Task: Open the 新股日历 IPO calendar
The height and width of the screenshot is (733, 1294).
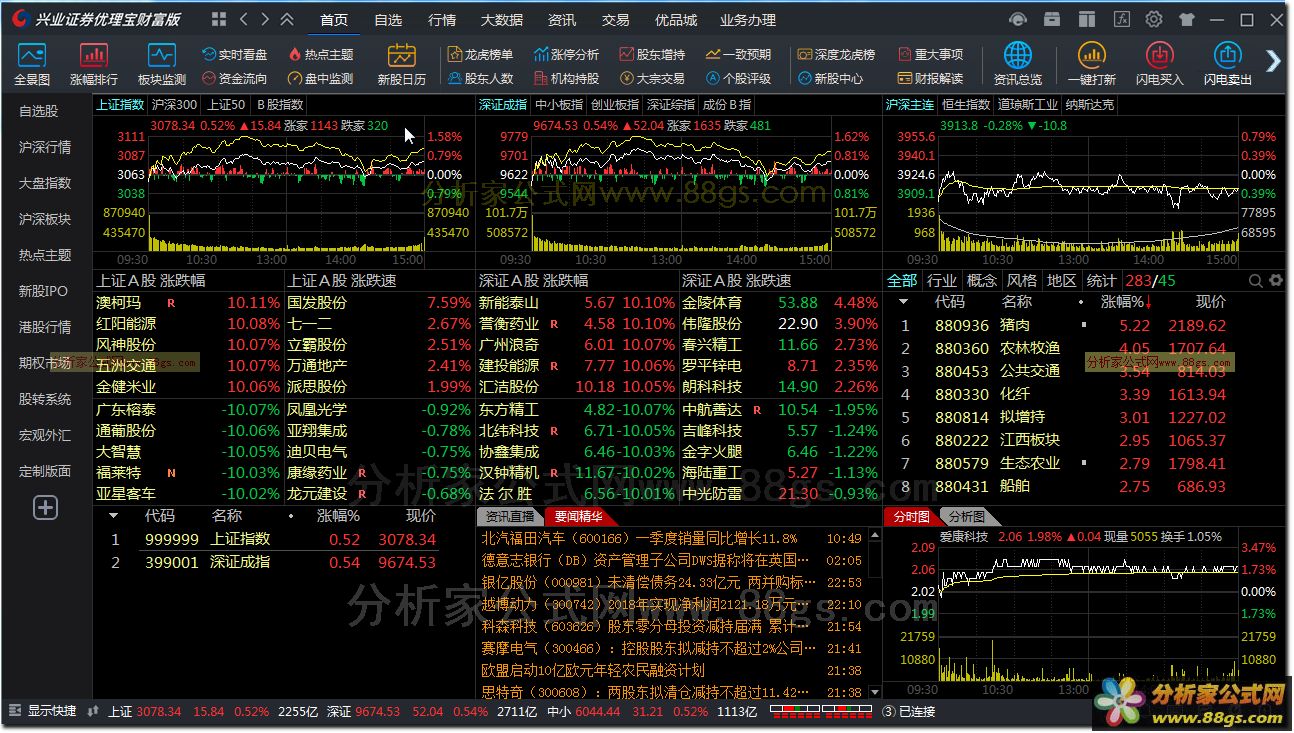Action: [x=401, y=65]
